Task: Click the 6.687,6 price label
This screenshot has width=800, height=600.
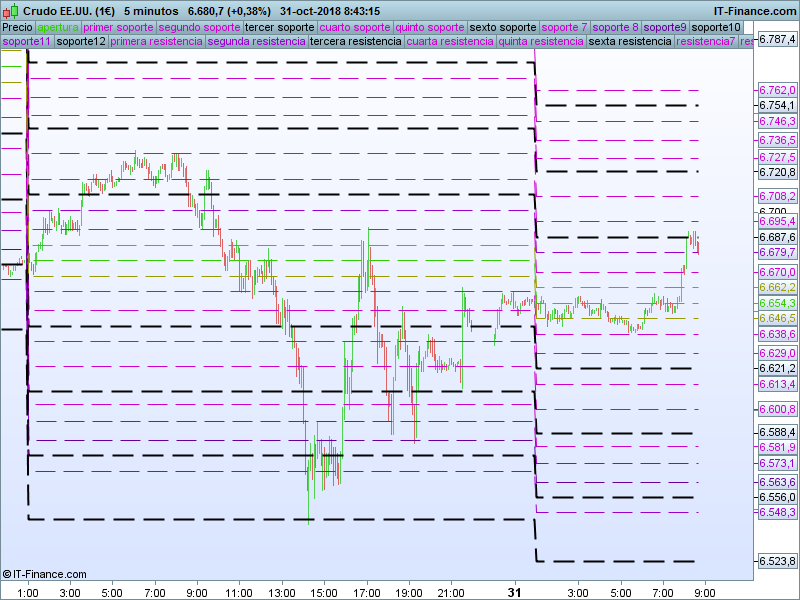Action: 777,237
